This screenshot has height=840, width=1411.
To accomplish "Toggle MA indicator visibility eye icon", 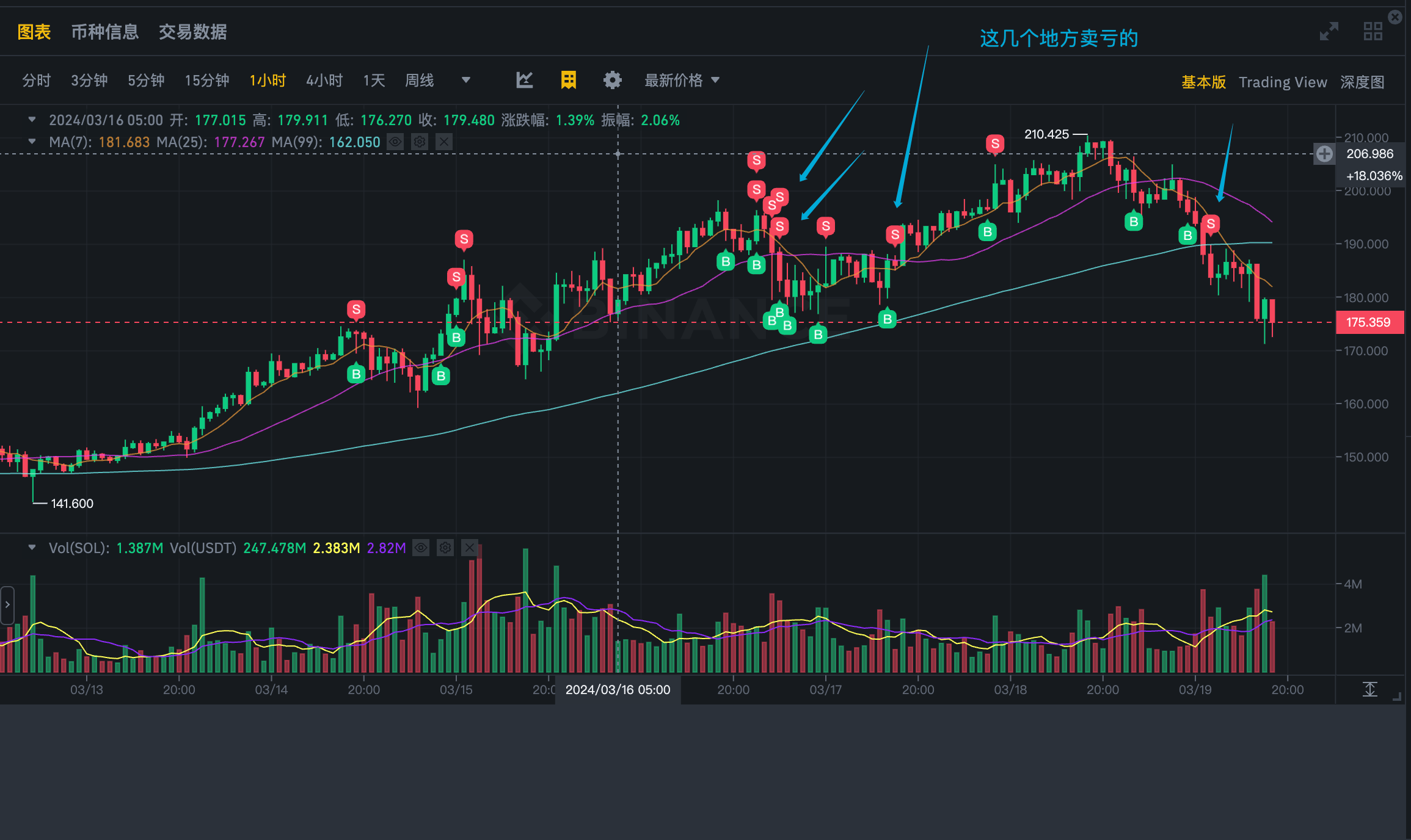I will (x=395, y=142).
